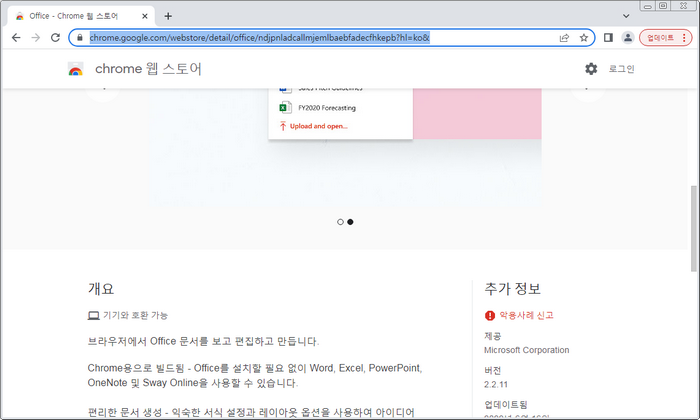
Task: Reload the current page
Action: pos(55,37)
